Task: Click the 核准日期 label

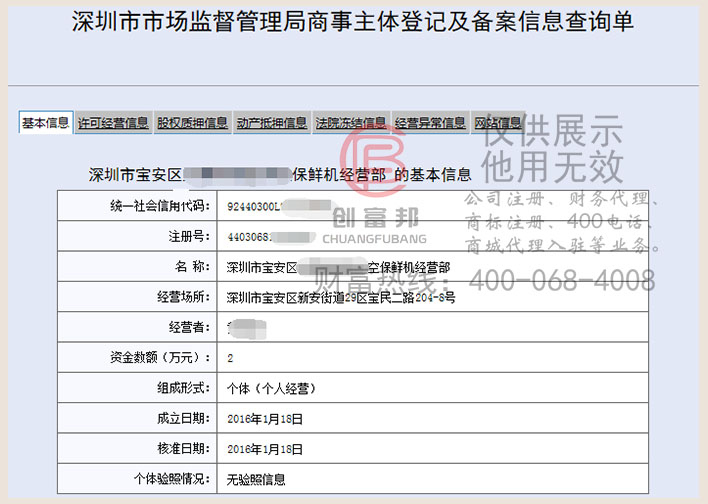Action: point(183,448)
